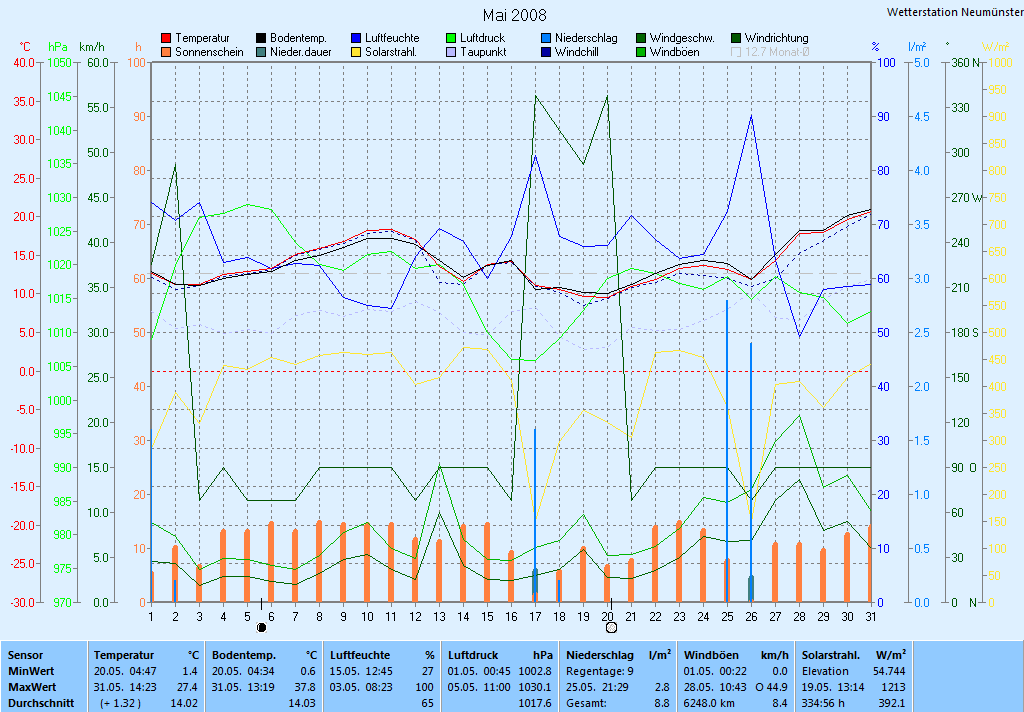Screen dimensions: 1024x712
Task: Click the black Bodentemp. legend swatch
Action: 261,39
